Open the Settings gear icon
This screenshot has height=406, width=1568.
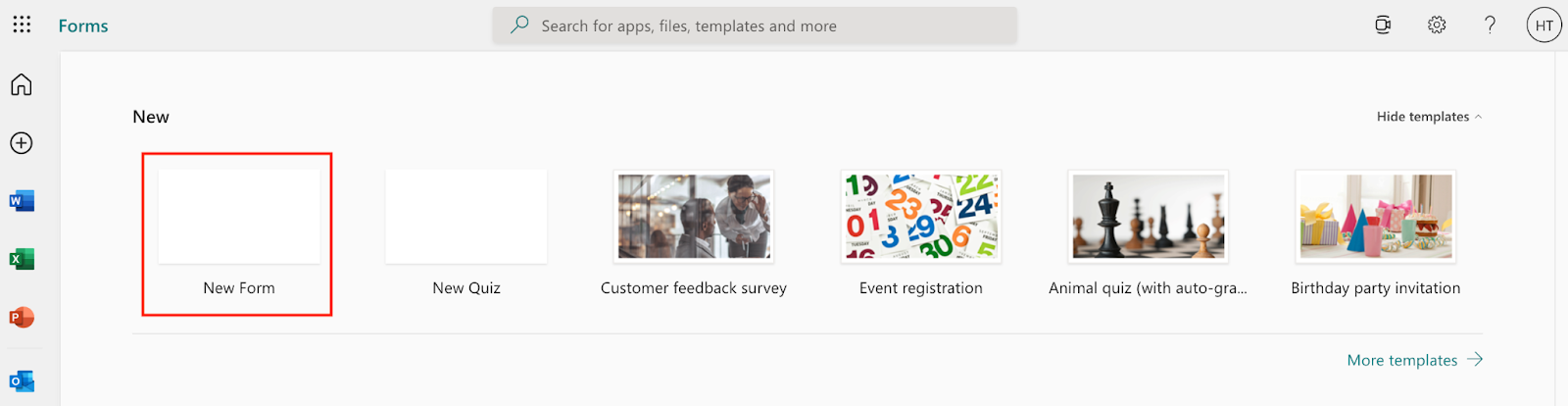coord(1437,25)
